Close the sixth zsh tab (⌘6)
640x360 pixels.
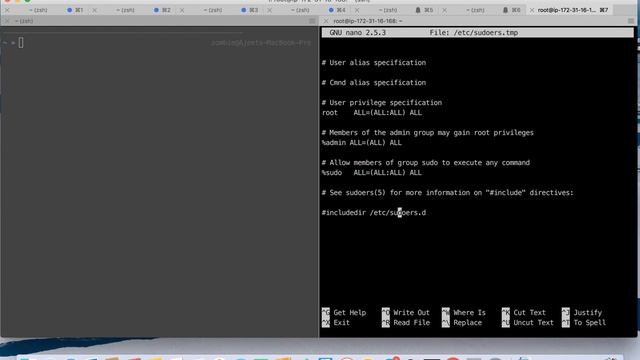point(444,10)
